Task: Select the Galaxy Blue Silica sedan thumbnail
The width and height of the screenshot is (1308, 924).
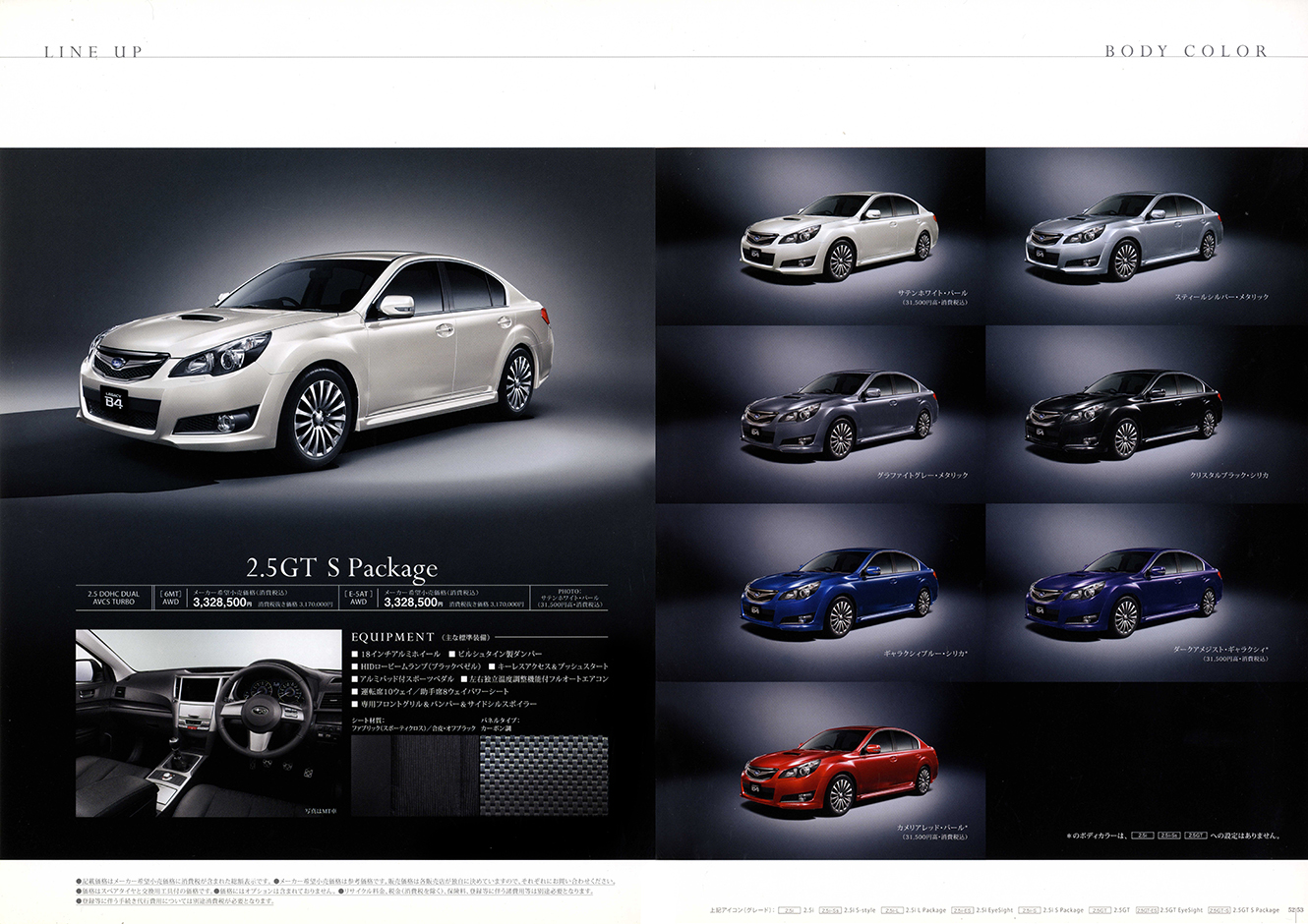Action: (x=838, y=593)
